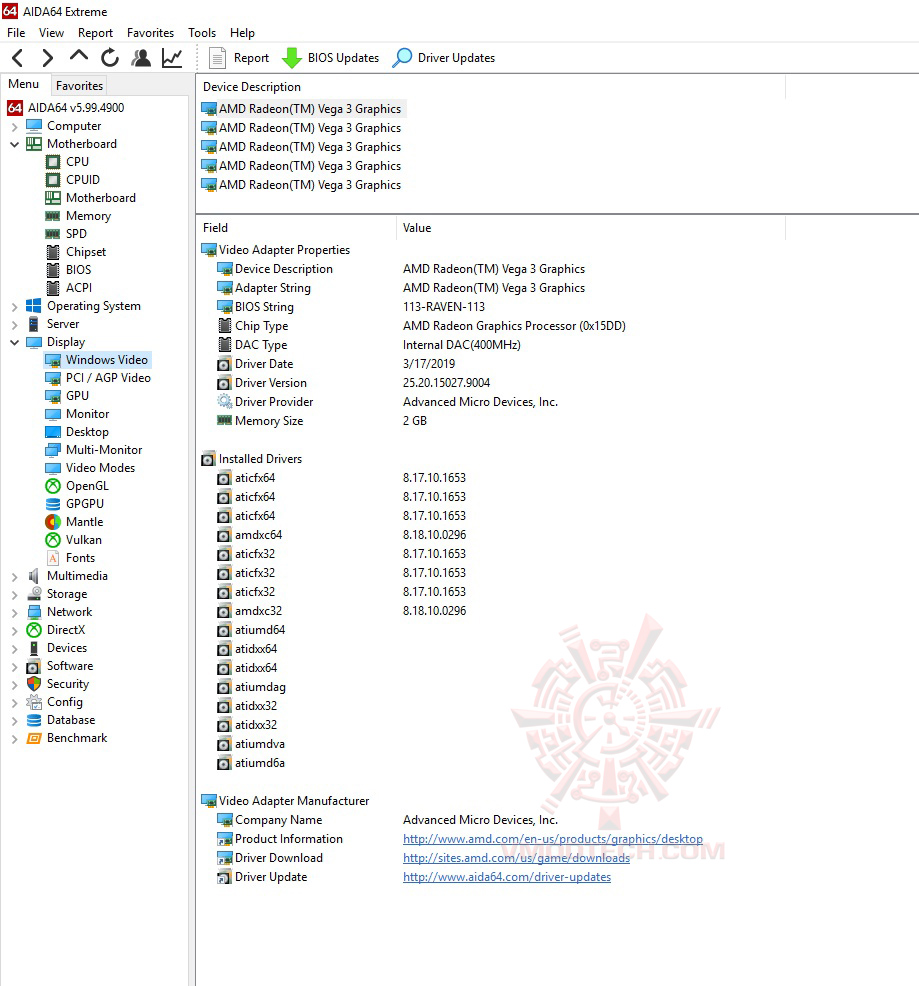Expand the Benchmark tree node

click(x=14, y=738)
